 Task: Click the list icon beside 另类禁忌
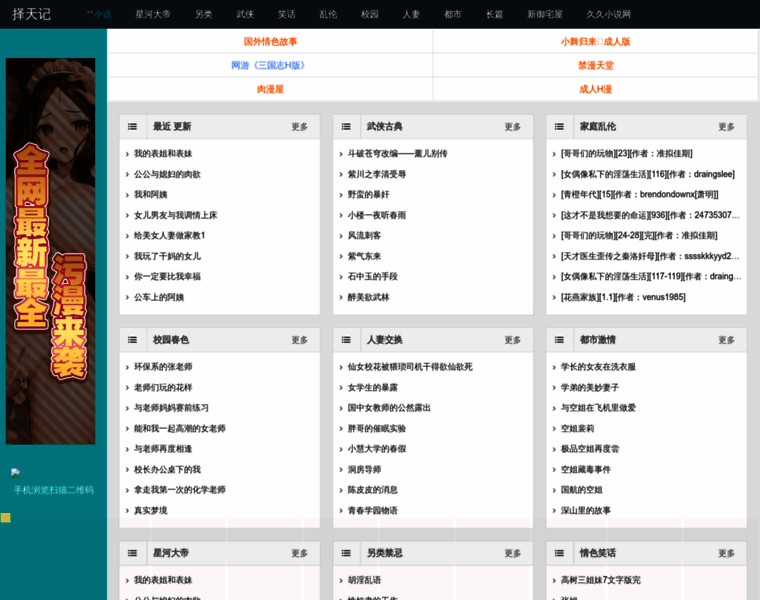(346, 553)
